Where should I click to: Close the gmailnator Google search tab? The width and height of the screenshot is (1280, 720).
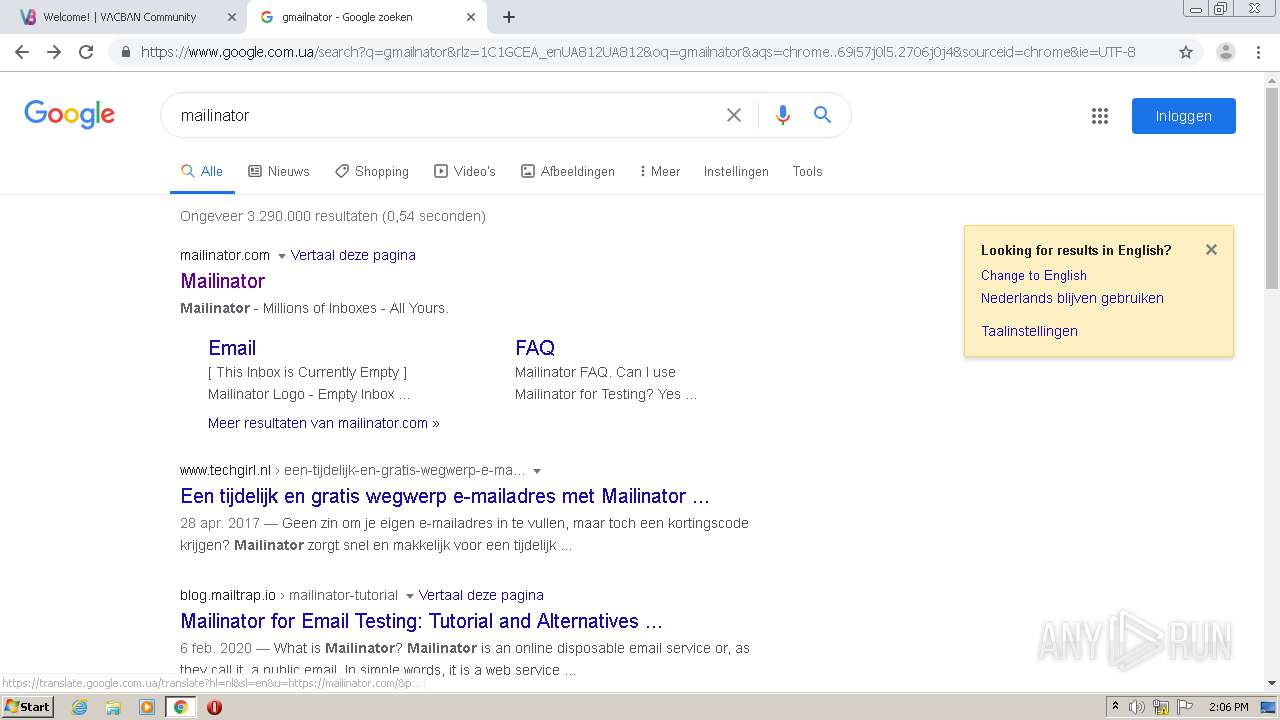471,17
